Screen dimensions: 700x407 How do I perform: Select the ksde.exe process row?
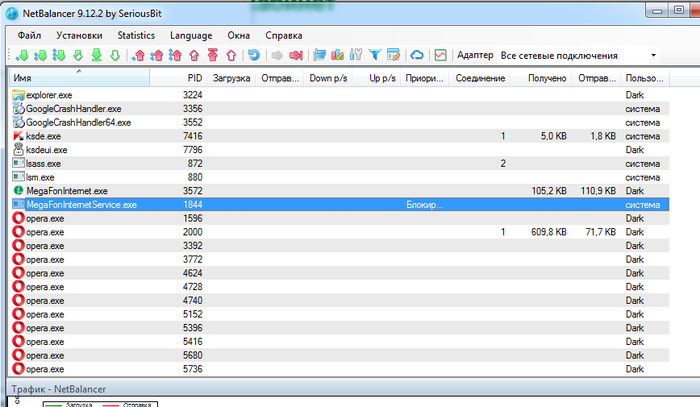pos(44,135)
